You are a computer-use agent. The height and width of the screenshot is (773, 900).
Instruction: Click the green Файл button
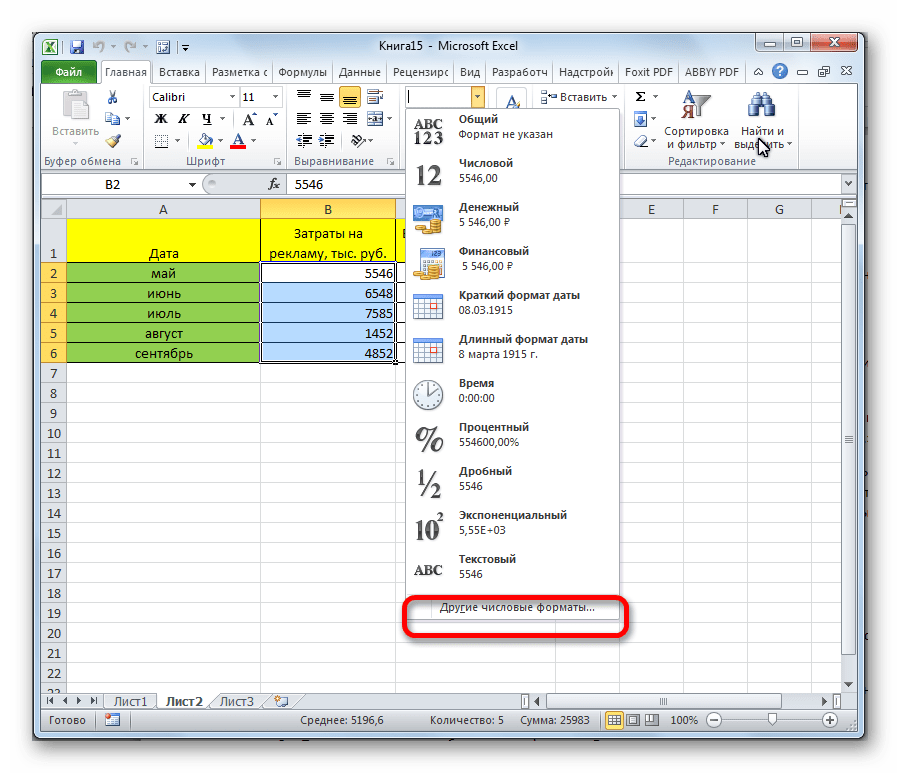[69, 72]
